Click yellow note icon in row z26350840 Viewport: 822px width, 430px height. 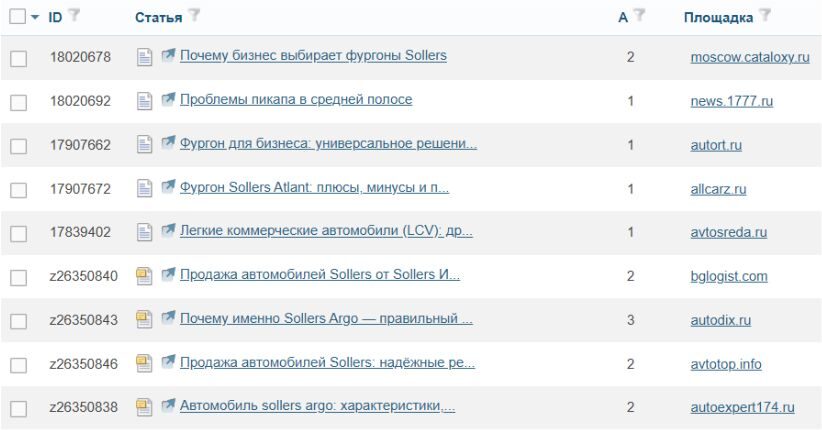point(144,276)
